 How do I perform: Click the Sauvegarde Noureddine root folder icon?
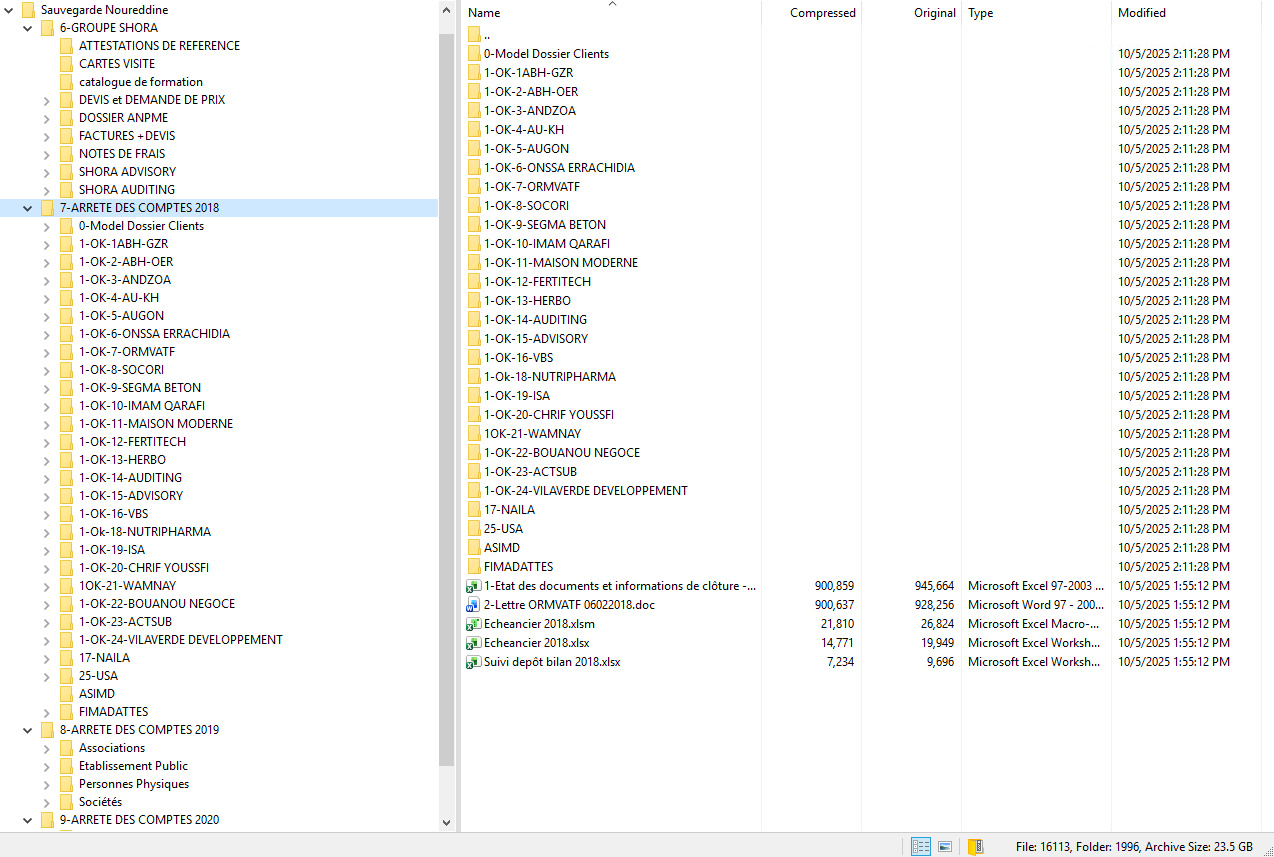[x=28, y=10]
